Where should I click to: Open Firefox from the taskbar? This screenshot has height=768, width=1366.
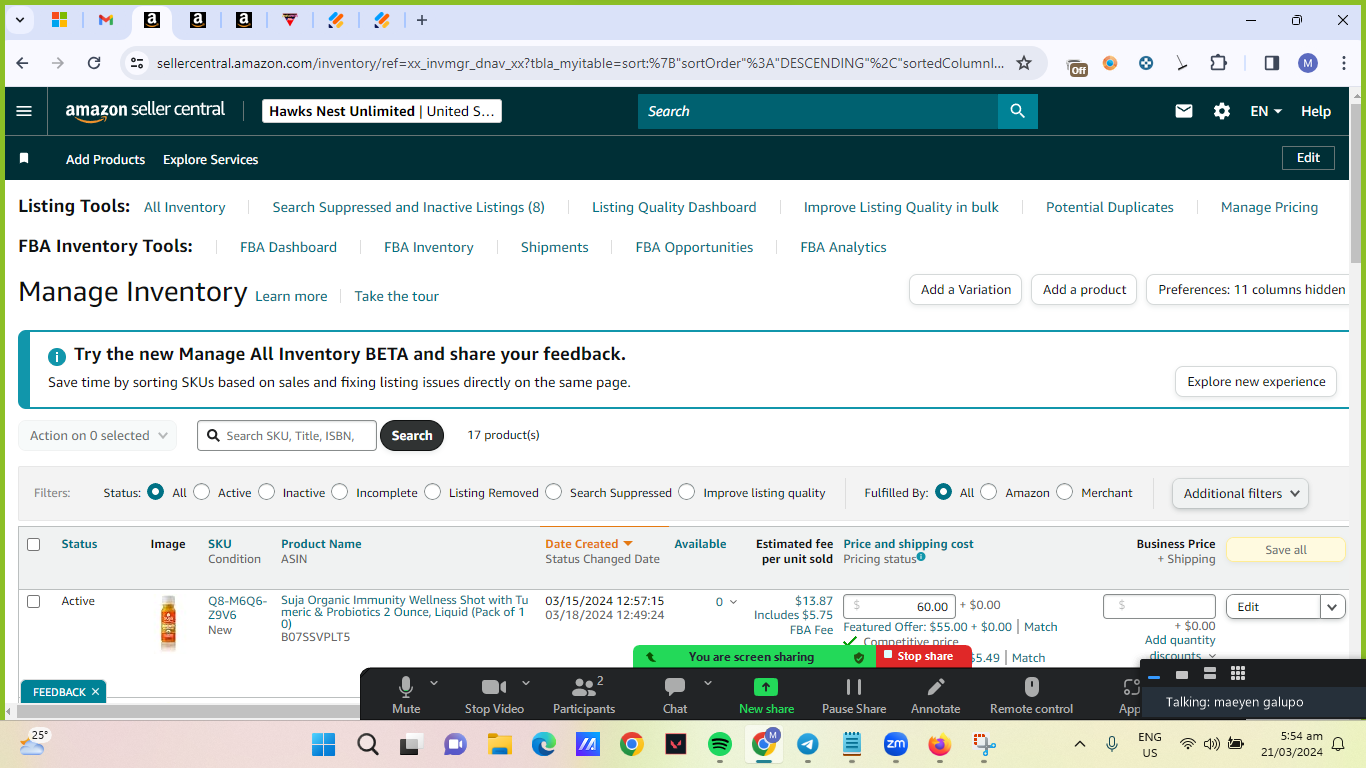pyautogui.click(x=939, y=744)
